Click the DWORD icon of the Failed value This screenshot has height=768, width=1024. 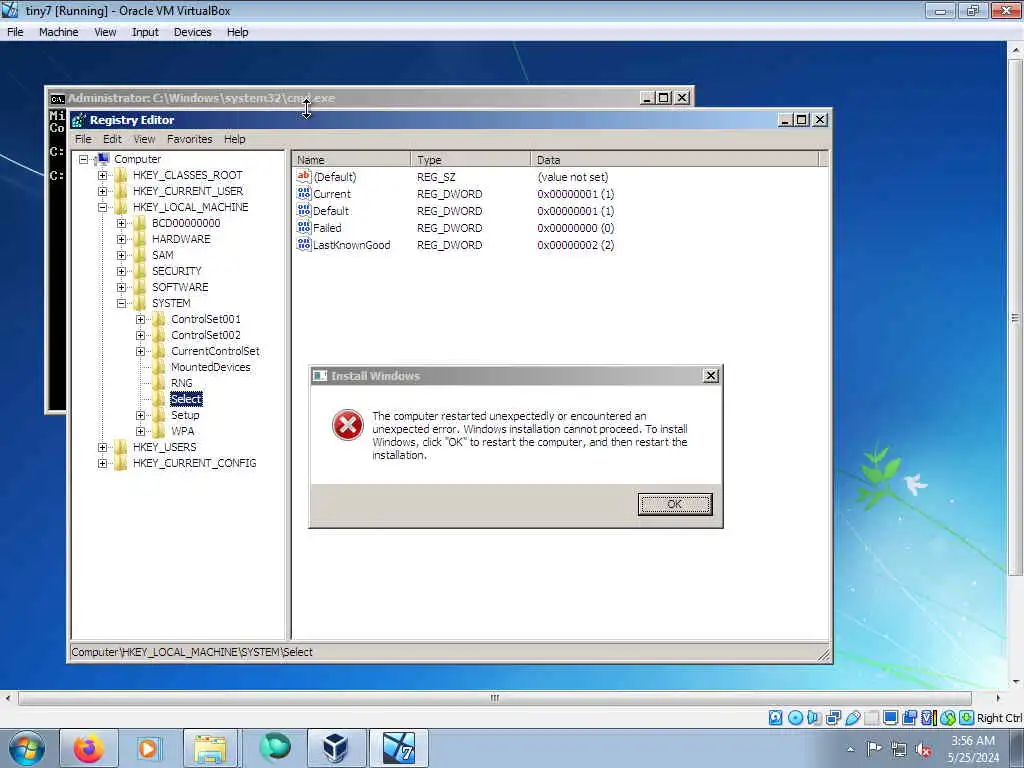coord(304,227)
